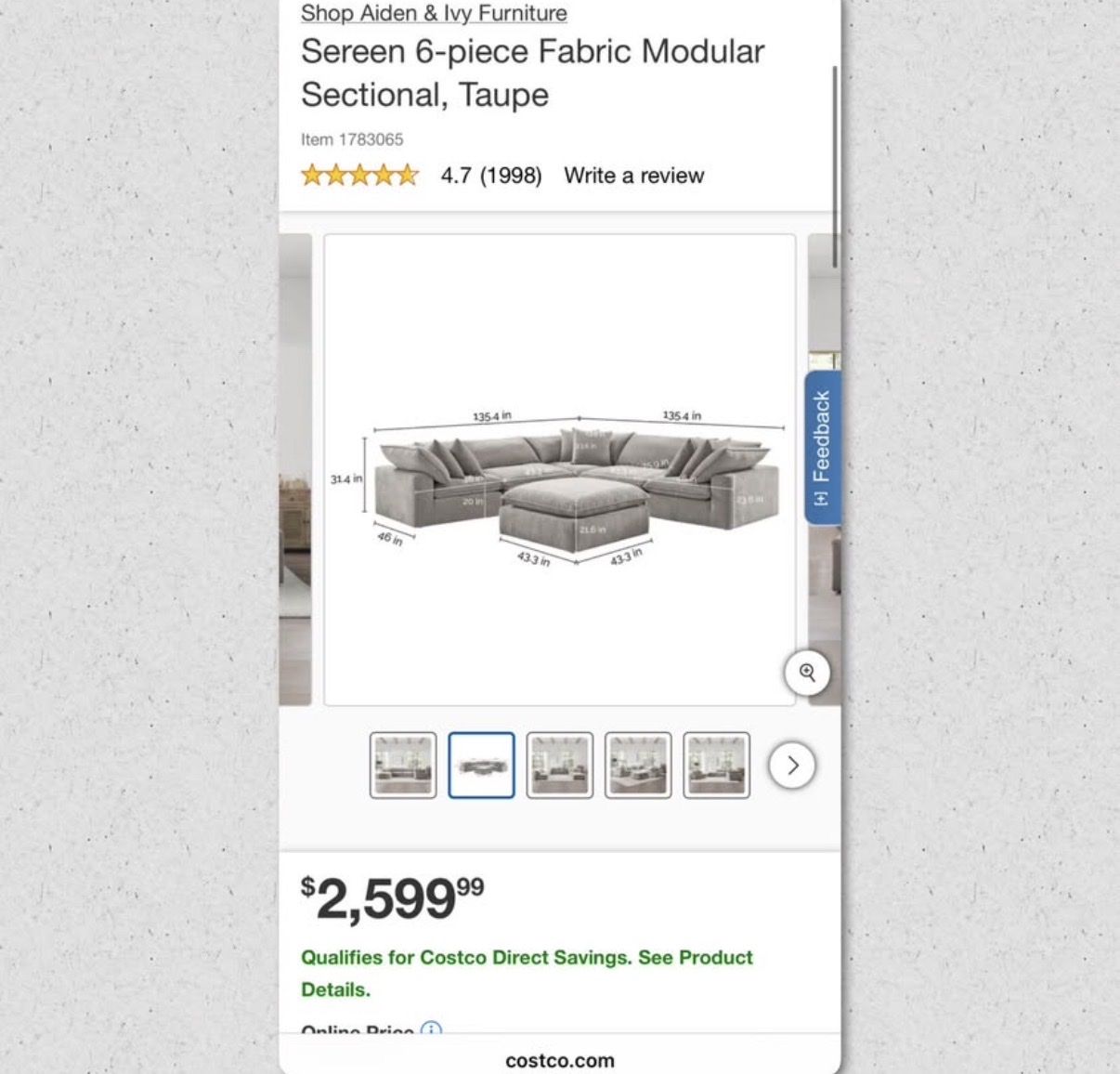Click the Costco Direct Savings product details link
The width and height of the screenshot is (1120, 1074).
[x=527, y=973]
